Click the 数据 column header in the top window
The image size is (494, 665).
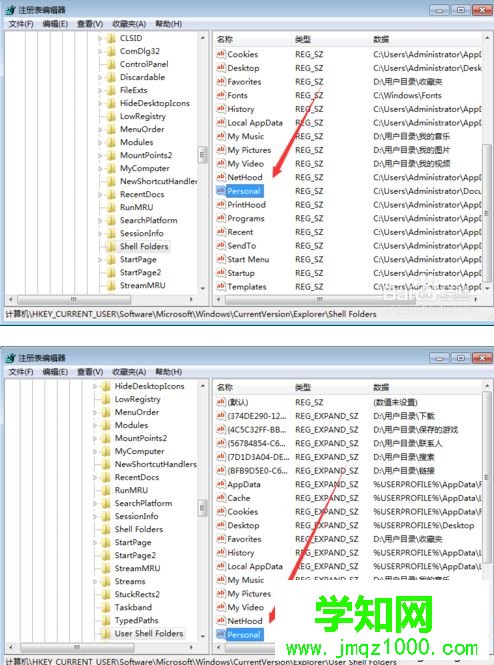pos(381,39)
